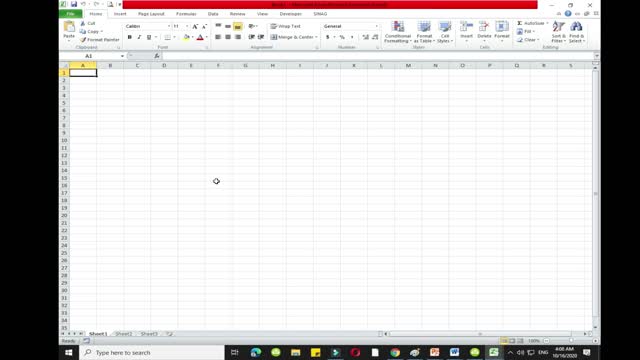640x360 pixels.
Task: Switch to the Formulas tab
Action: pyautogui.click(x=186, y=14)
